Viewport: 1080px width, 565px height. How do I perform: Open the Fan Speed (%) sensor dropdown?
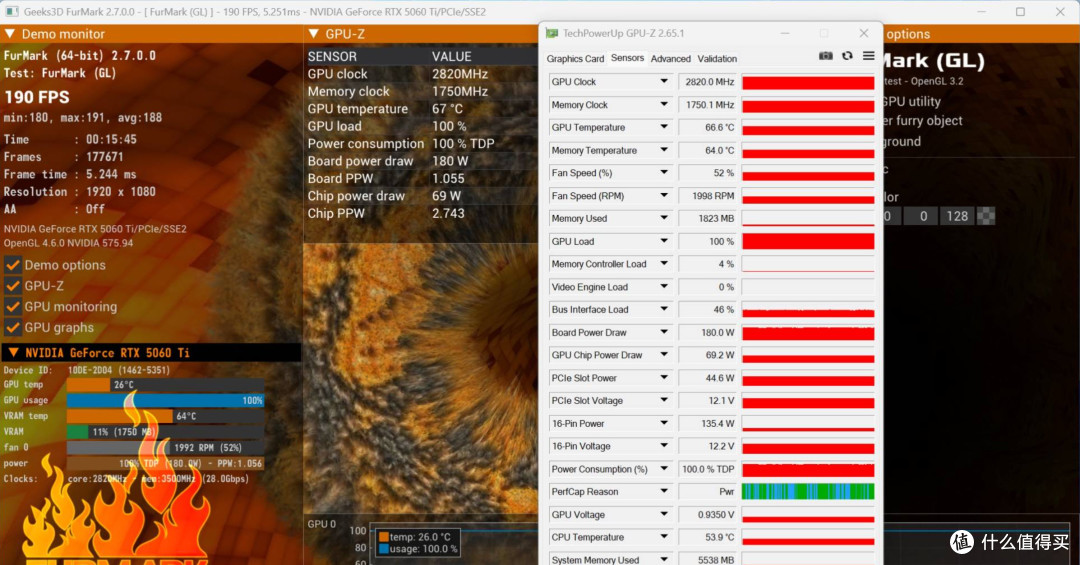(664, 173)
